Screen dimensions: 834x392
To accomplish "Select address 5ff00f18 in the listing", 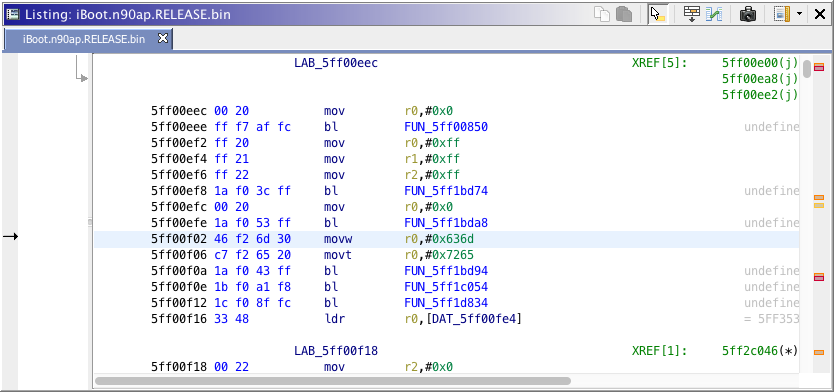I will [x=179, y=366].
